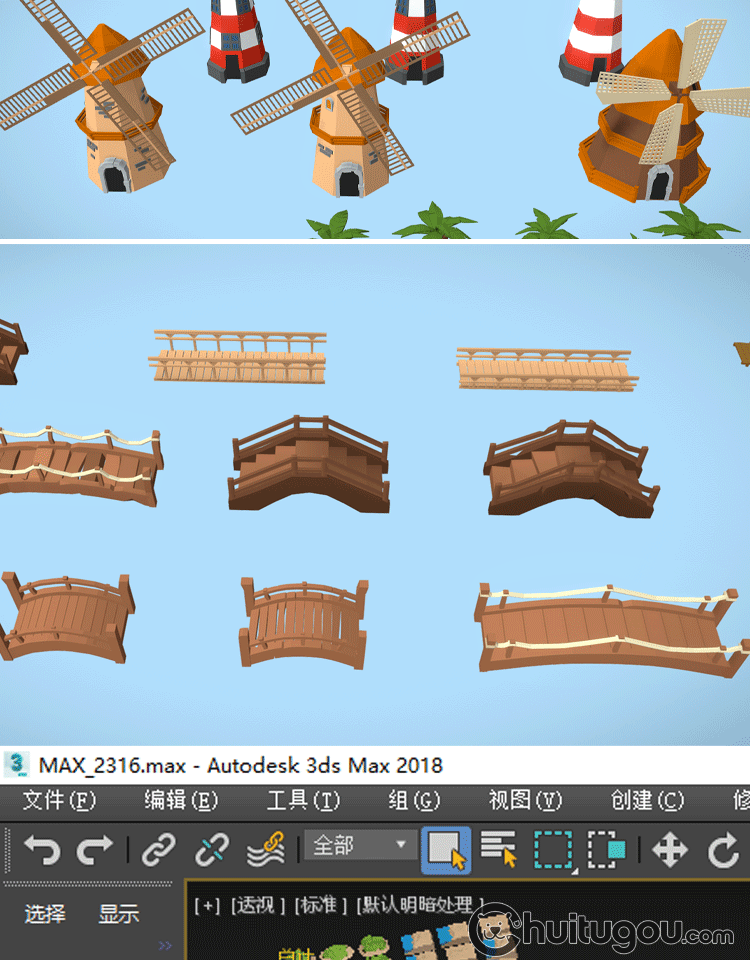Screen dimensions: 750x960
Task: Click the Undo arrow icon
Action: pyautogui.click(x=42, y=850)
